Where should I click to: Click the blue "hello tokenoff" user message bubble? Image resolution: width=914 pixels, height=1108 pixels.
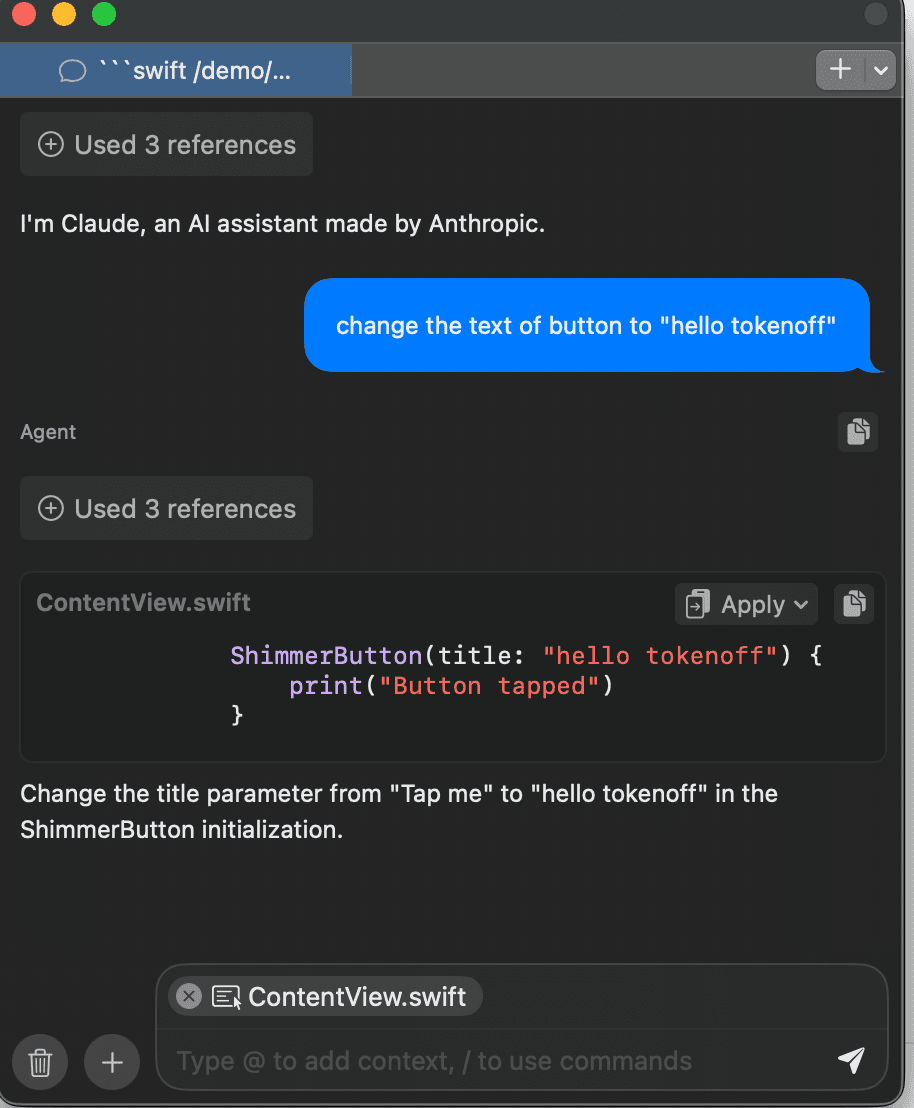tap(586, 326)
